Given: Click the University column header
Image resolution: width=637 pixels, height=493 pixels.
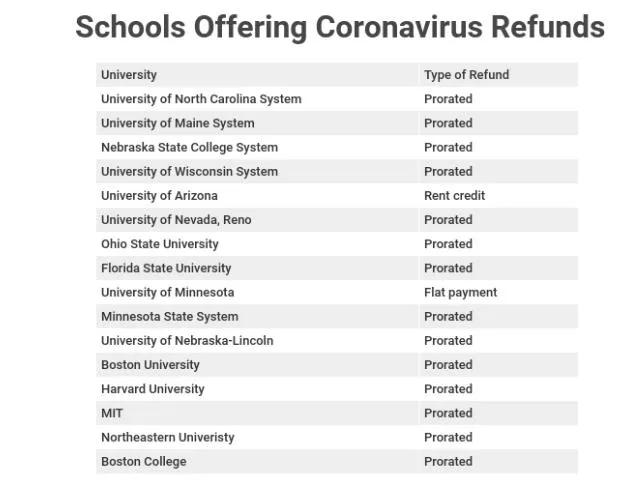Looking at the screenshot, I should point(129,75).
